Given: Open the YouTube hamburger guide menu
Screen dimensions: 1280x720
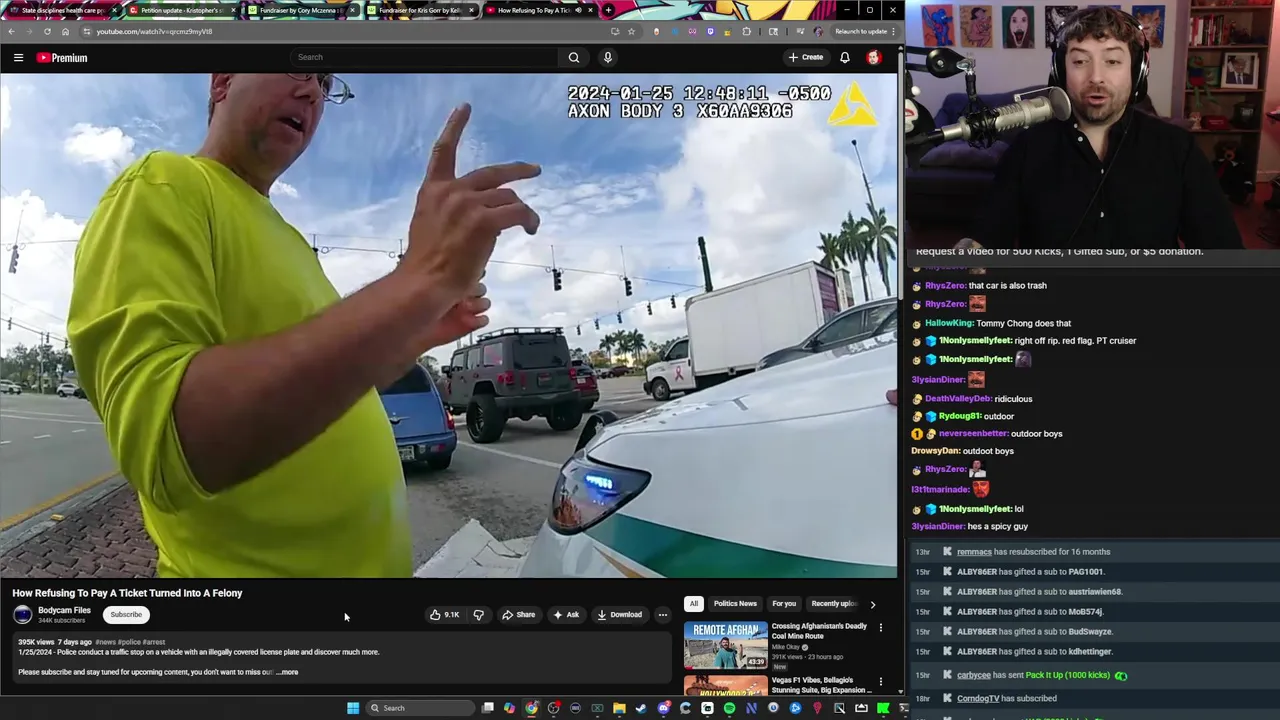Looking at the screenshot, I should pos(18,58).
